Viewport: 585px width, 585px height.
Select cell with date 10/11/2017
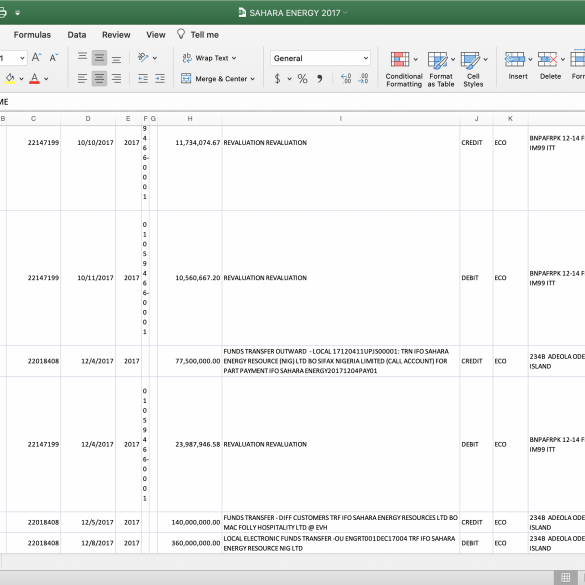click(88, 278)
